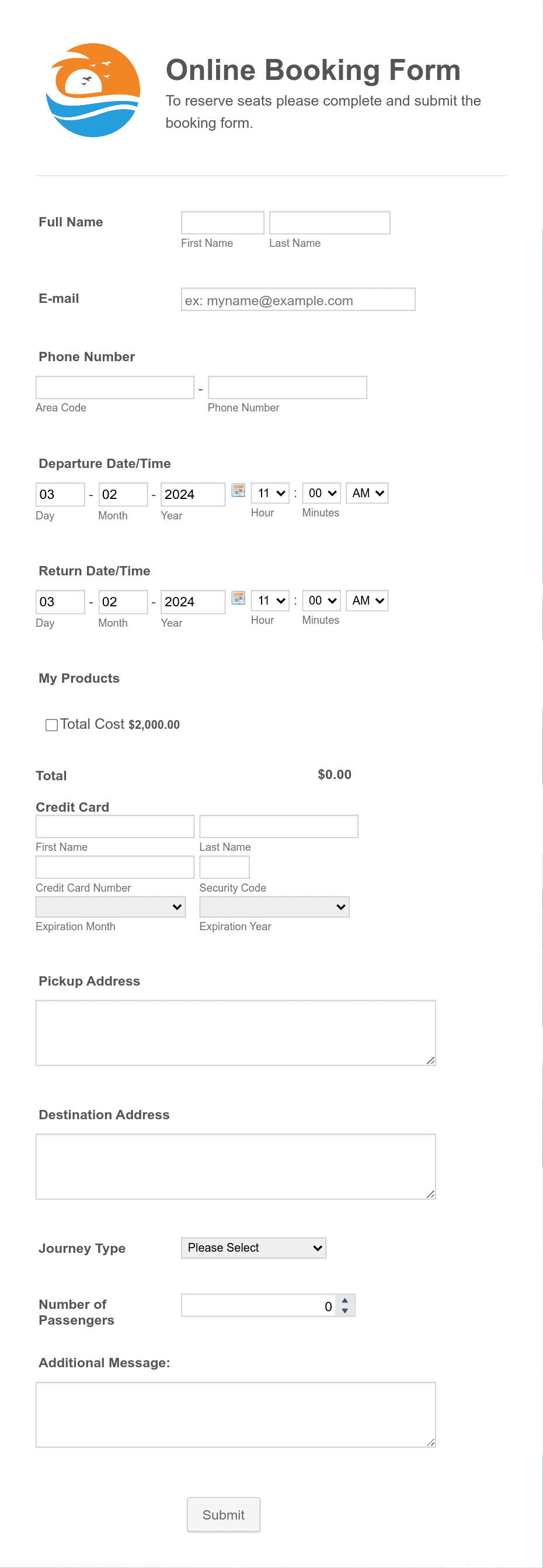Viewport: 543px width, 1568px height.
Task: Focus the E-mail input field
Action: tap(298, 299)
